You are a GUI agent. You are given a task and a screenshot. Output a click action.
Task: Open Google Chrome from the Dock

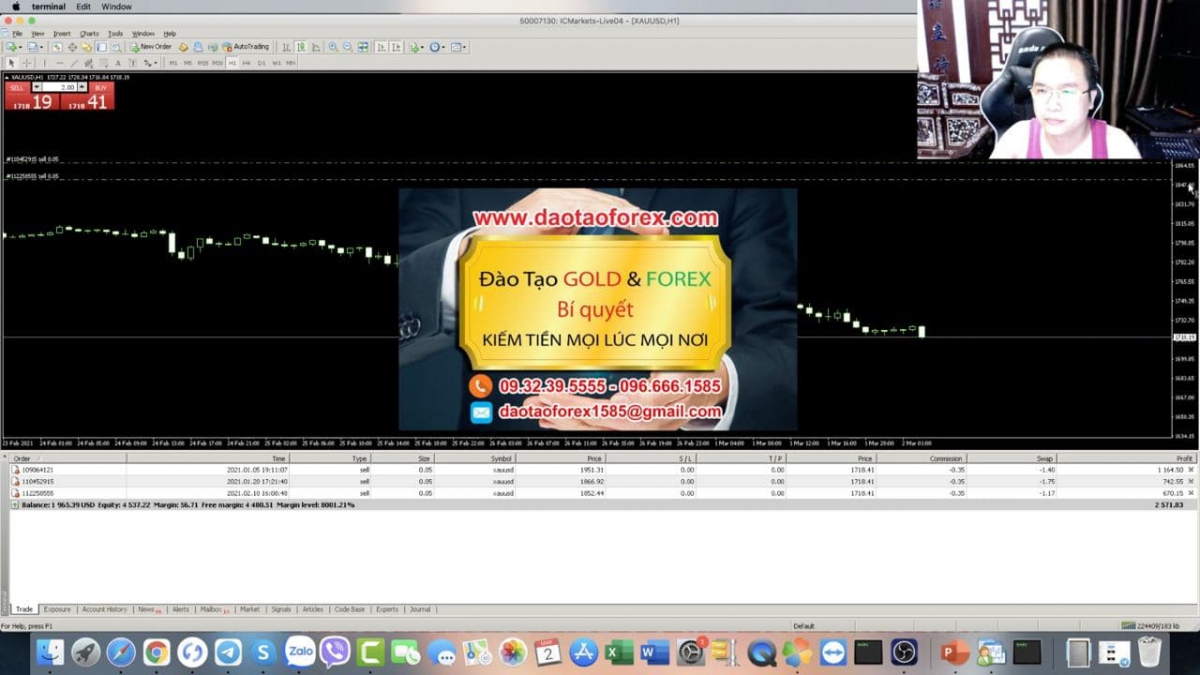coord(156,653)
